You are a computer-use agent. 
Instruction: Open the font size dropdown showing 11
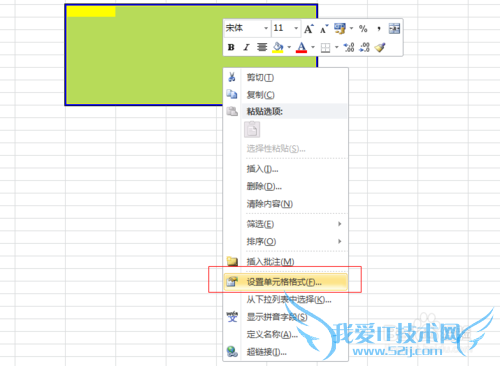pyautogui.click(x=296, y=28)
